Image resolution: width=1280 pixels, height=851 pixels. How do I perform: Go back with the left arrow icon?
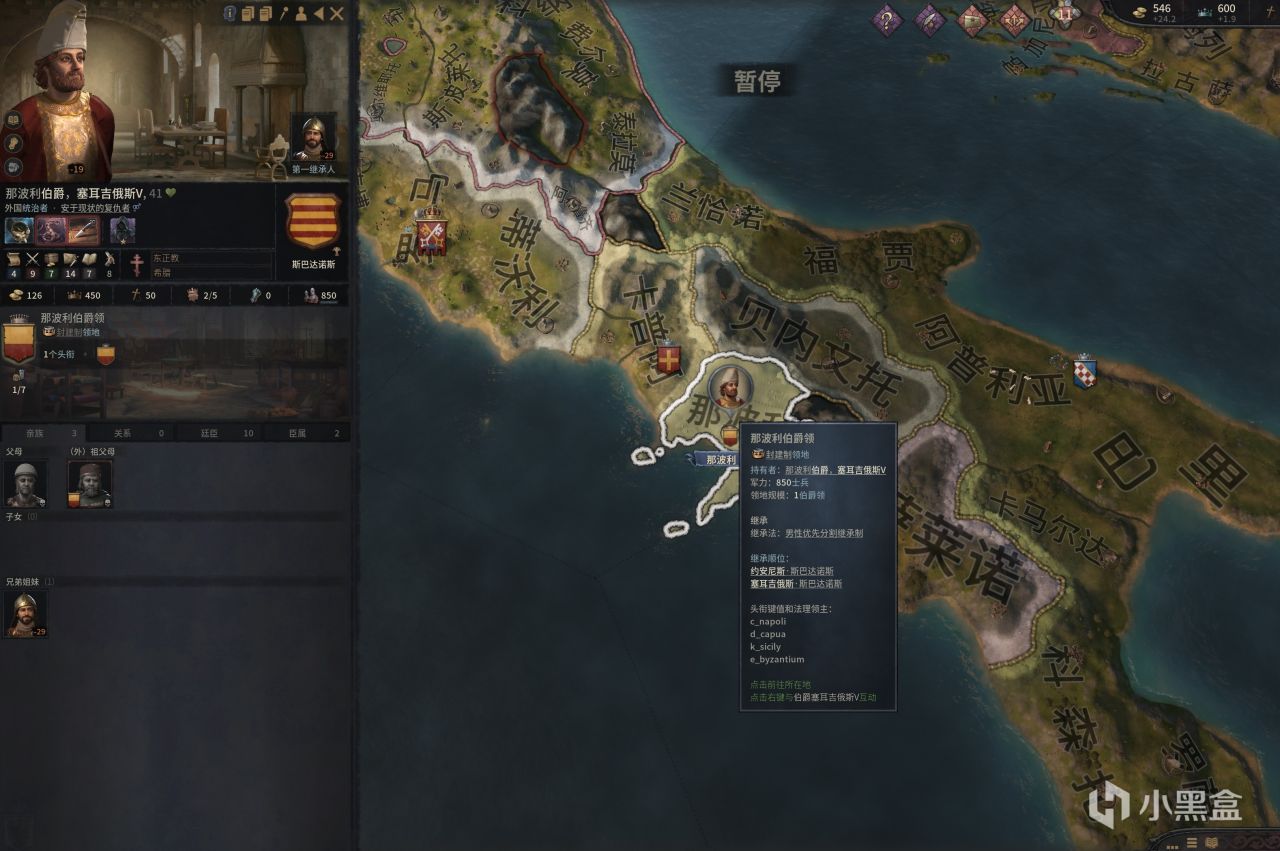click(319, 13)
